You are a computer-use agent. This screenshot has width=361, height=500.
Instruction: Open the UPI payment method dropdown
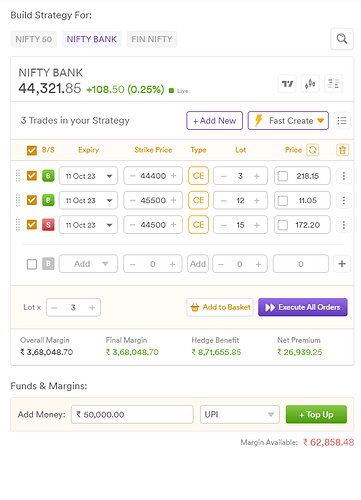point(240,414)
